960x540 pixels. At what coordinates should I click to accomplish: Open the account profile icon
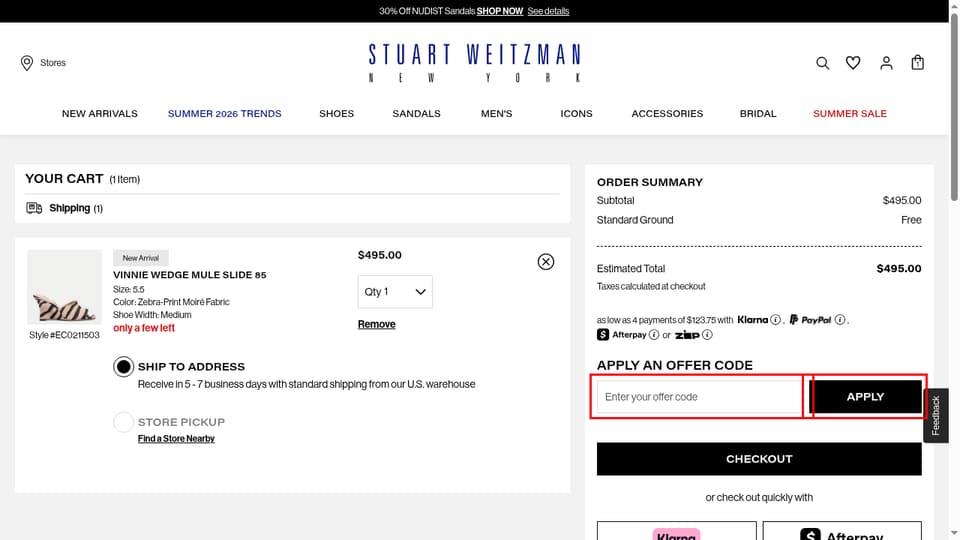886,63
